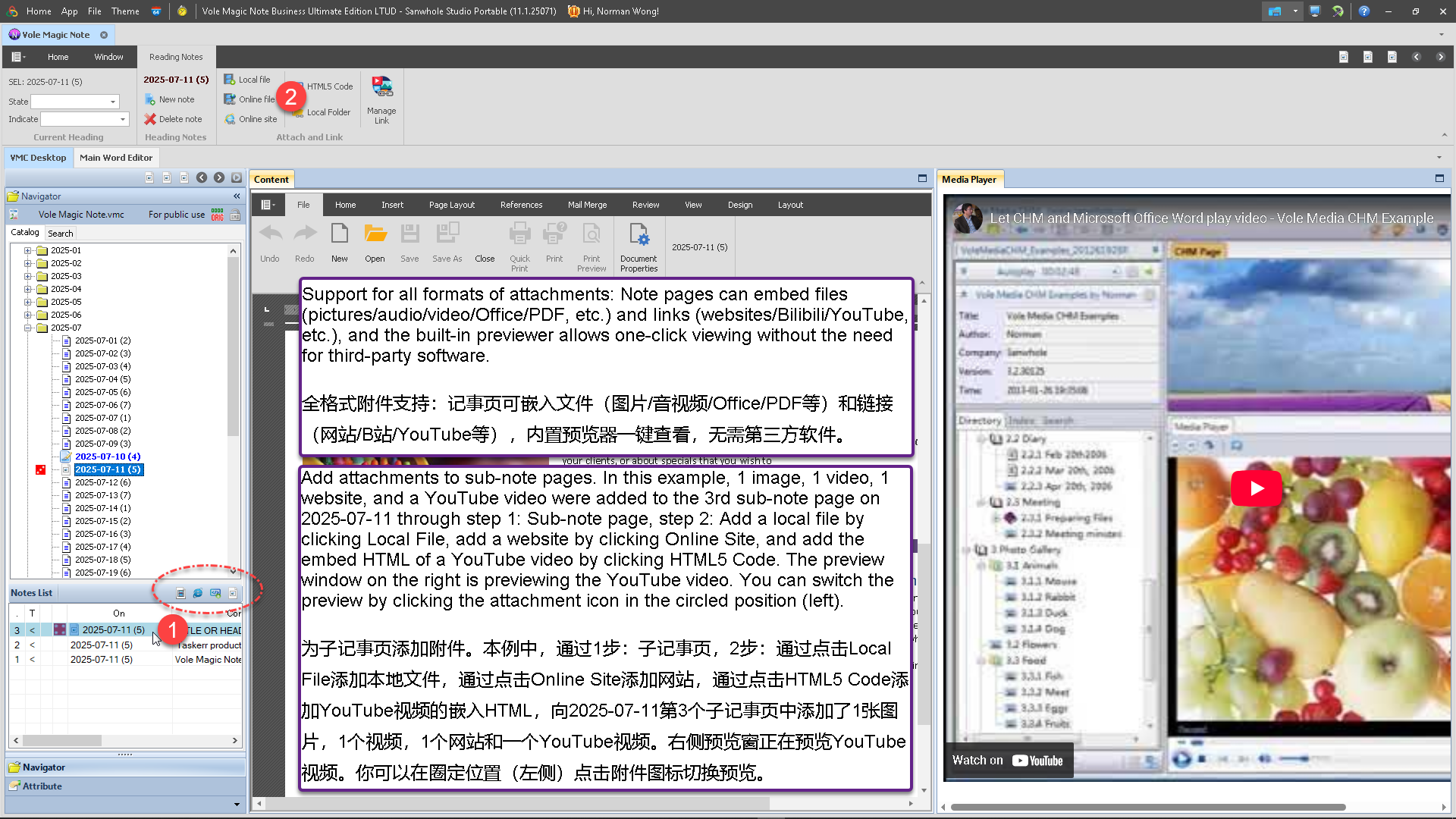
Task: Attach an Online site
Action: pos(251,119)
